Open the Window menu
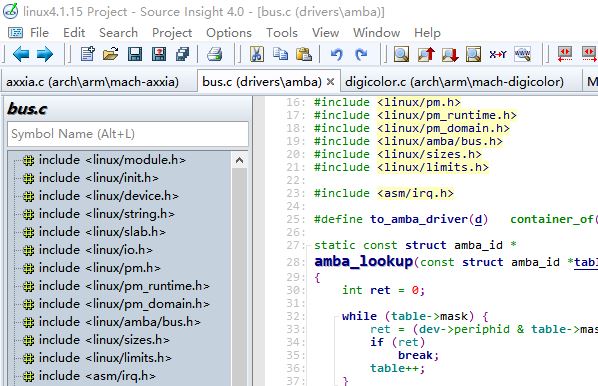This screenshot has width=598, height=386. (x=376, y=33)
